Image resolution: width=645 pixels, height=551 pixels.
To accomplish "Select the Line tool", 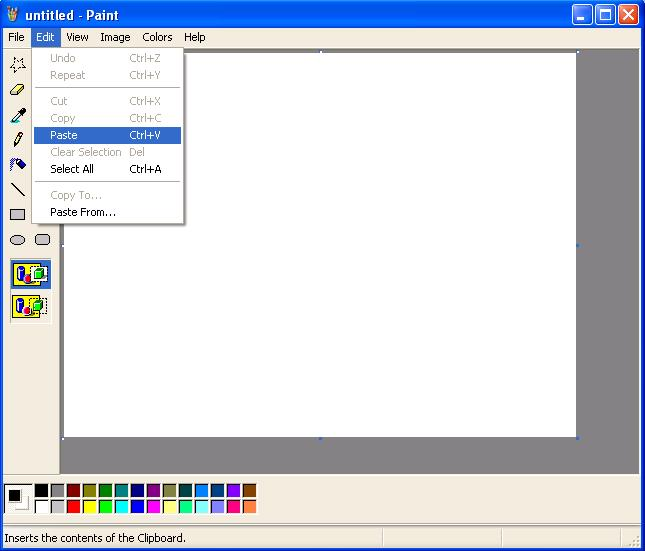I will point(18,190).
